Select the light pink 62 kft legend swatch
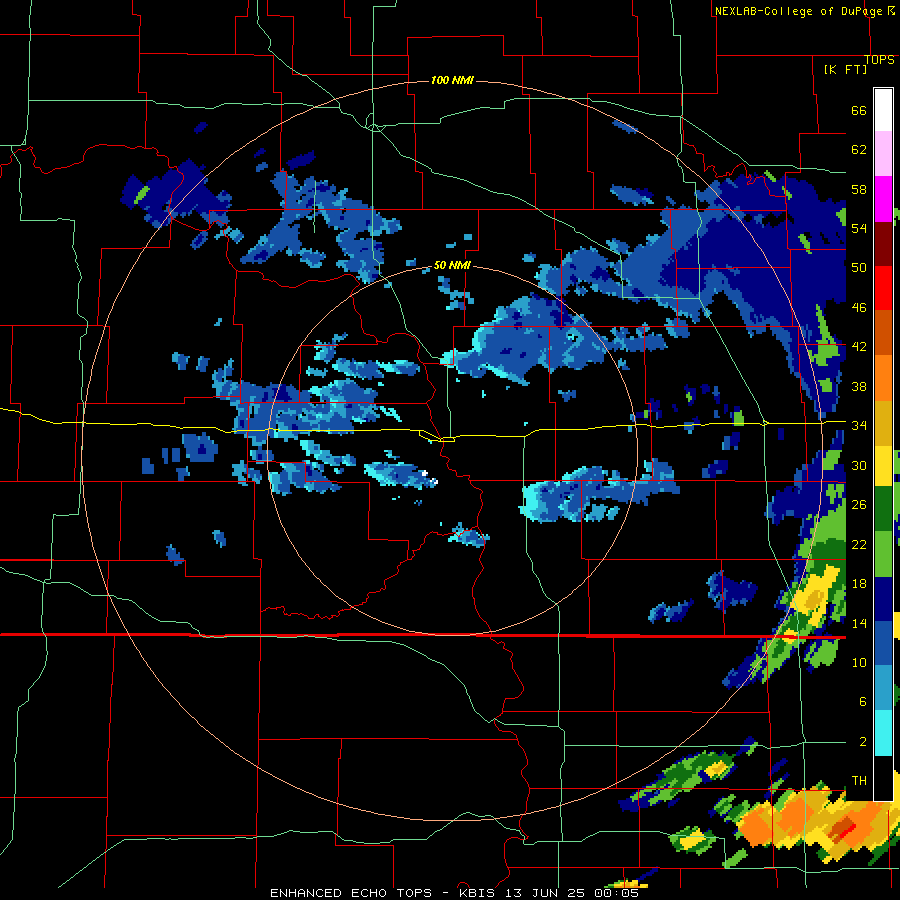This screenshot has width=900, height=900. (x=883, y=153)
